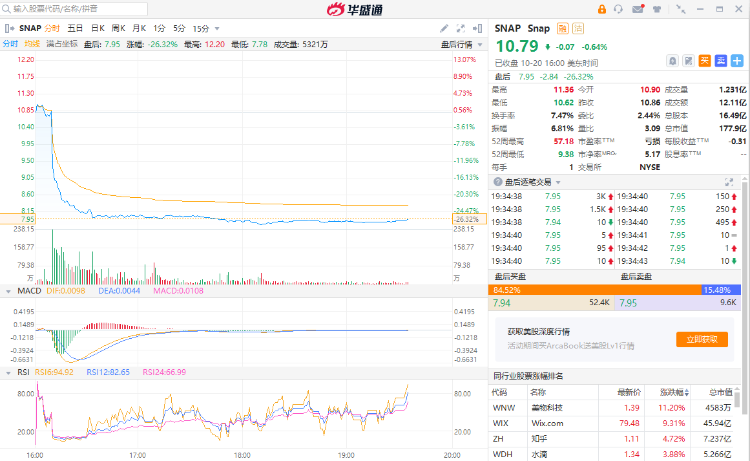Switch to 5分 chart tab

pyautogui.click(x=179, y=29)
